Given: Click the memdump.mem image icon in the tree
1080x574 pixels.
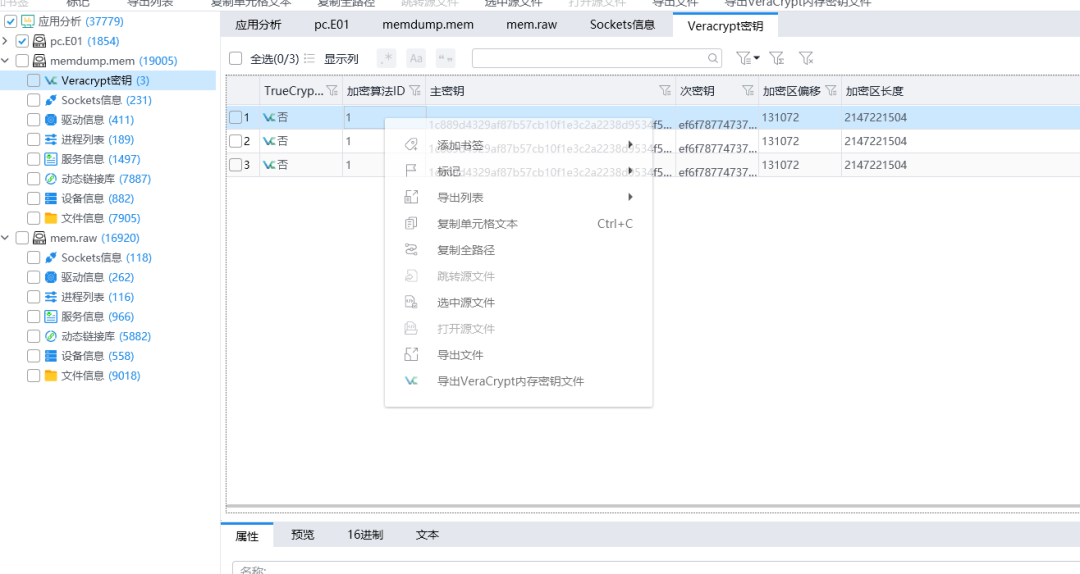Looking at the screenshot, I should pyautogui.click(x=39, y=61).
